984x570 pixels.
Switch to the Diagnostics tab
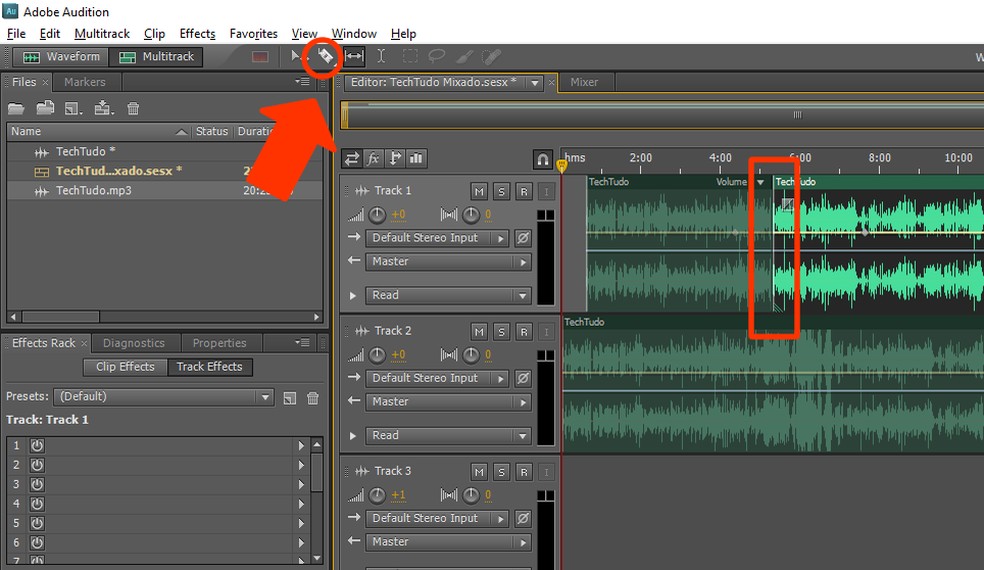(134, 343)
